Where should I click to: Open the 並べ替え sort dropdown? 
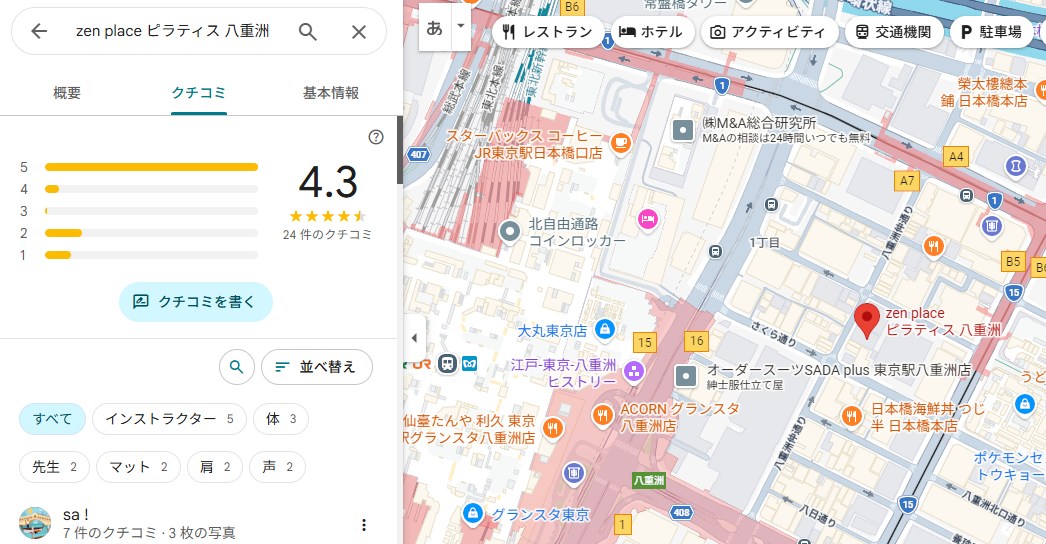click(x=316, y=367)
